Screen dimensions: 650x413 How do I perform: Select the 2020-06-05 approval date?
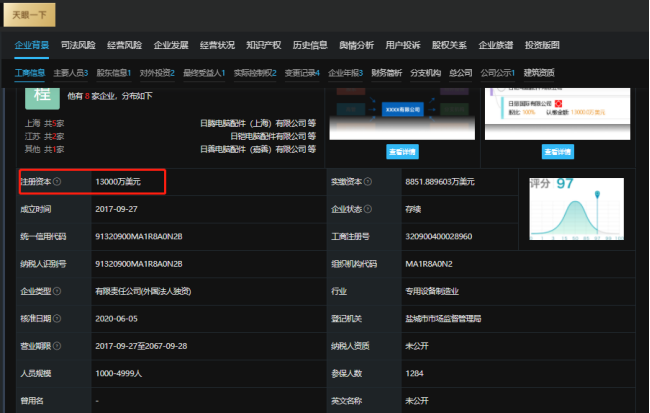pyautogui.click(x=116, y=318)
